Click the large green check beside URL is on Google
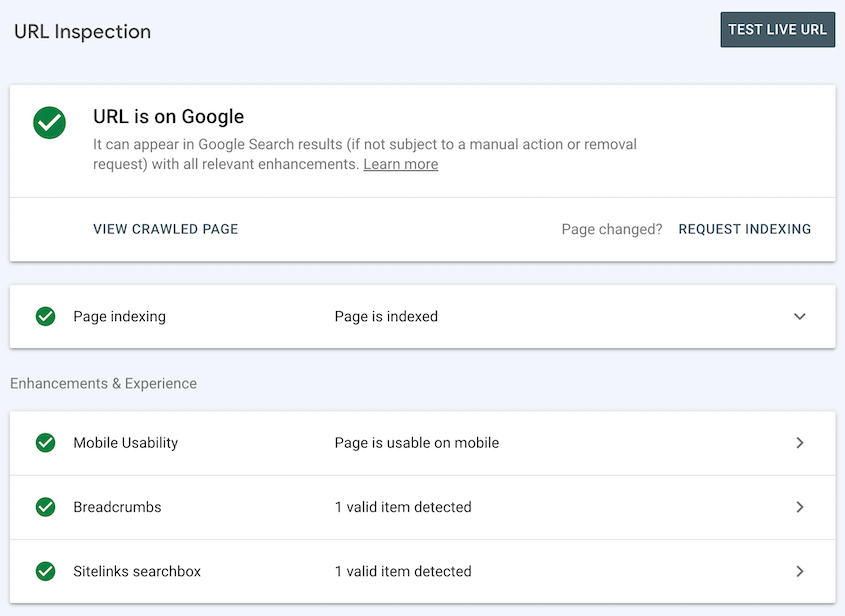The width and height of the screenshot is (845, 616). tap(50, 123)
